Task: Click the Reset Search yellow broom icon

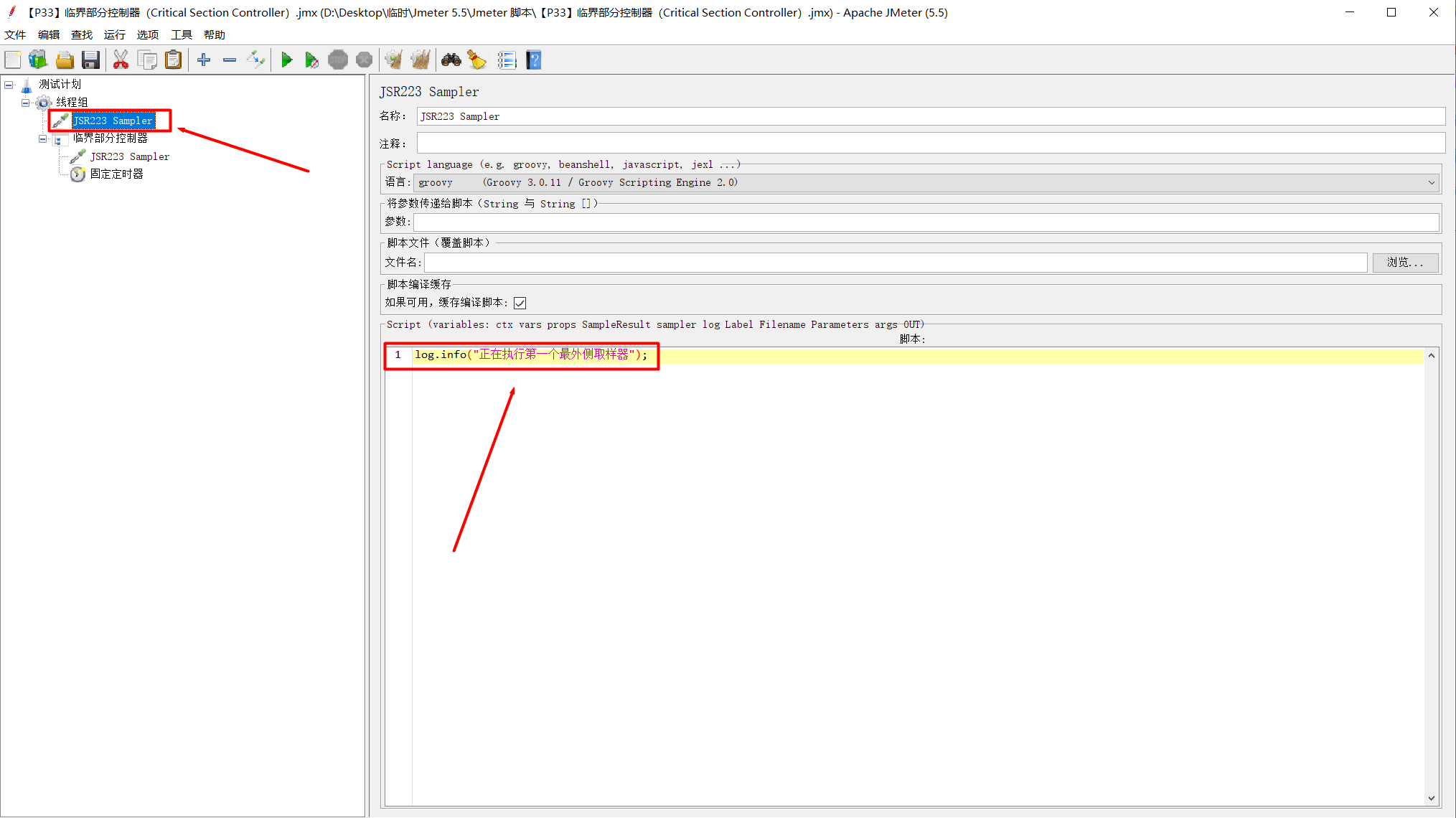Action: click(x=477, y=60)
